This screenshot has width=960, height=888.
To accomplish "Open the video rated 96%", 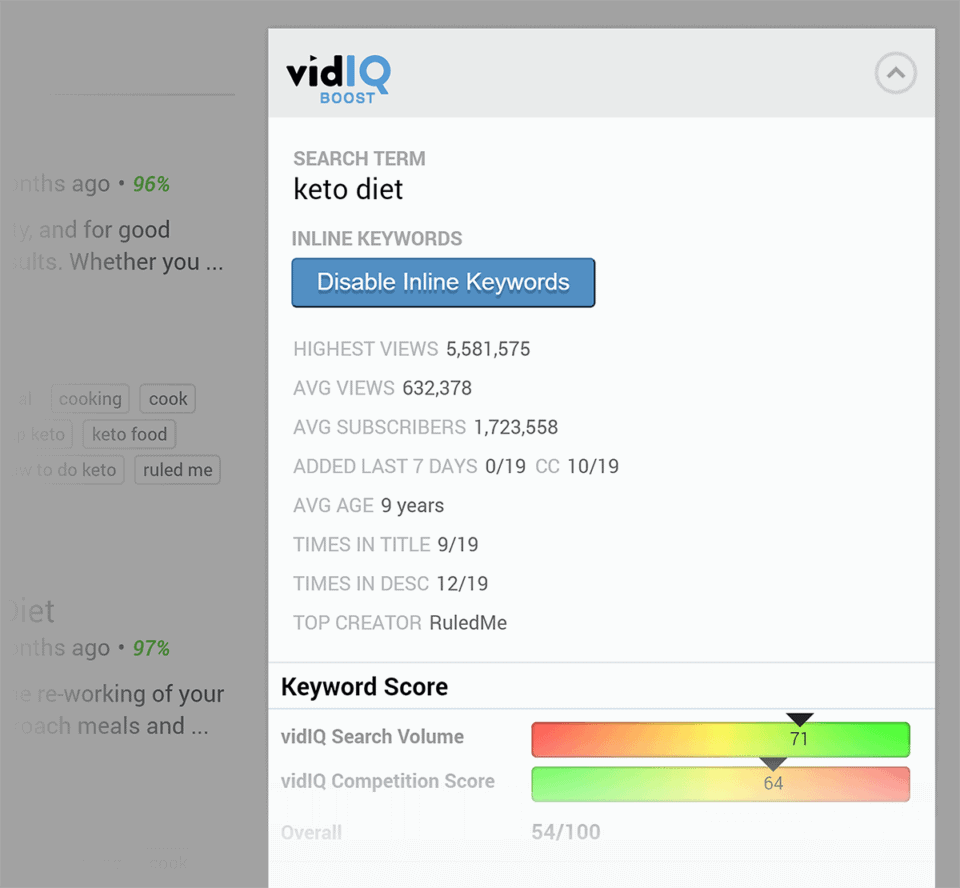I will (x=151, y=184).
